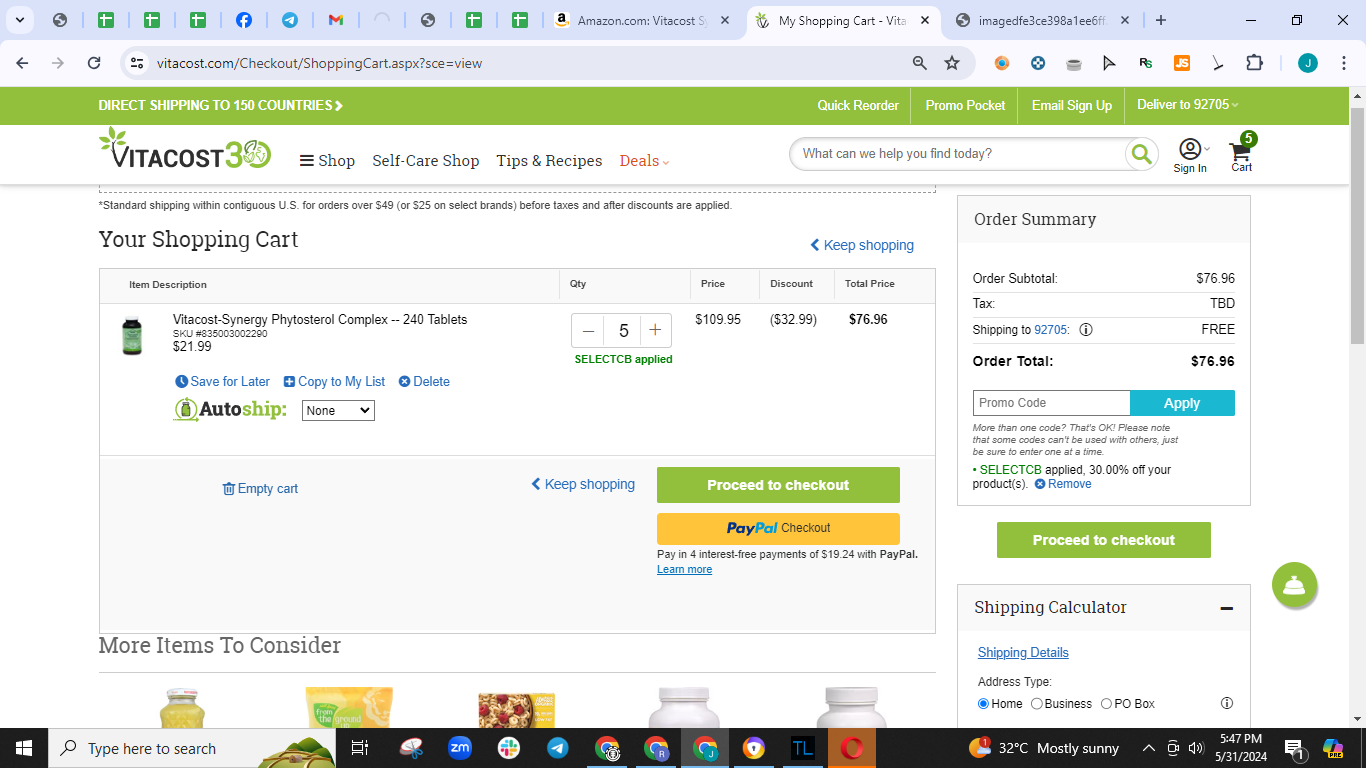Open the Chrome extensions puzzle icon
This screenshot has width=1366, height=768.
(x=1254, y=63)
